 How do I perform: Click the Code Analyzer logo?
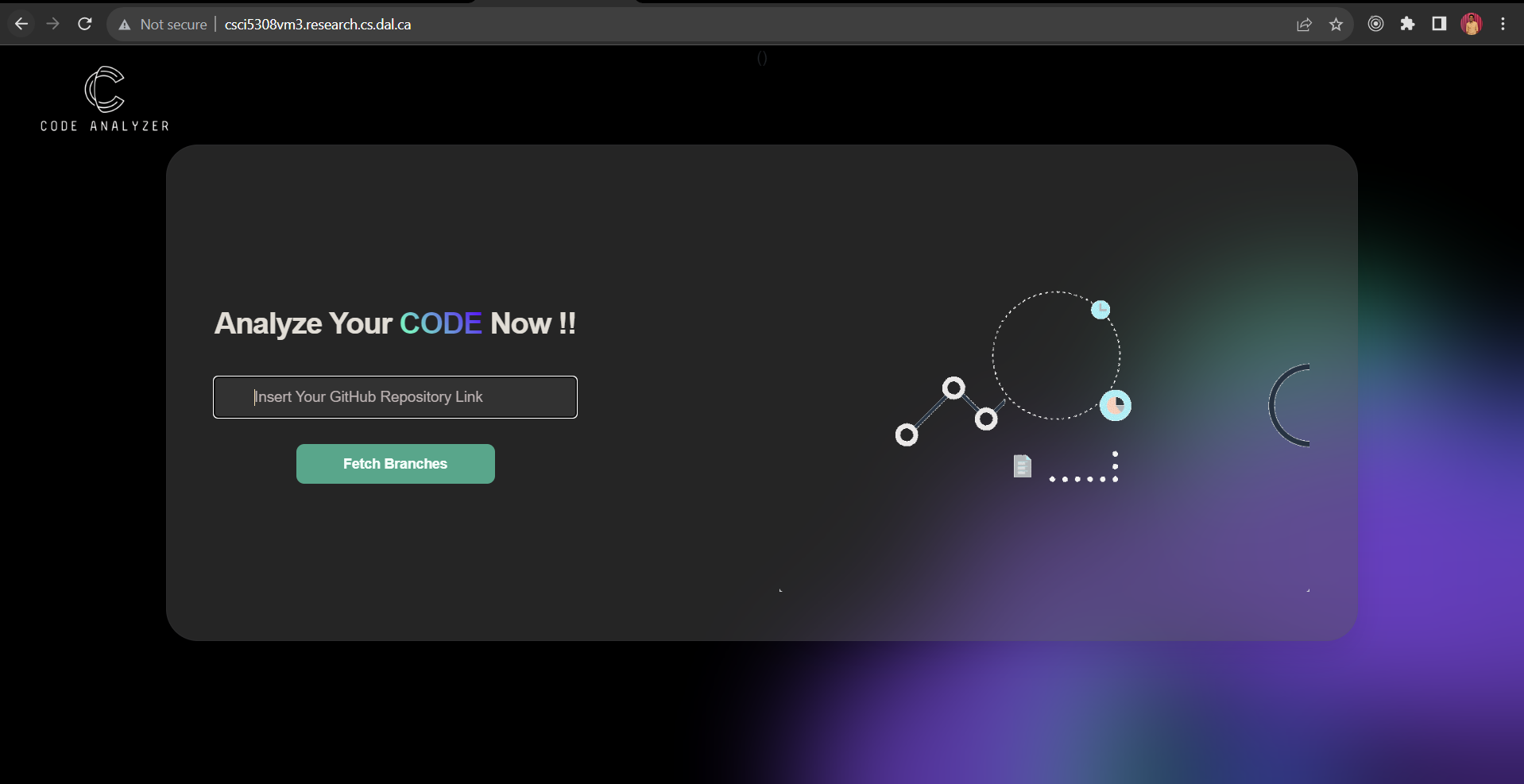tap(105, 98)
